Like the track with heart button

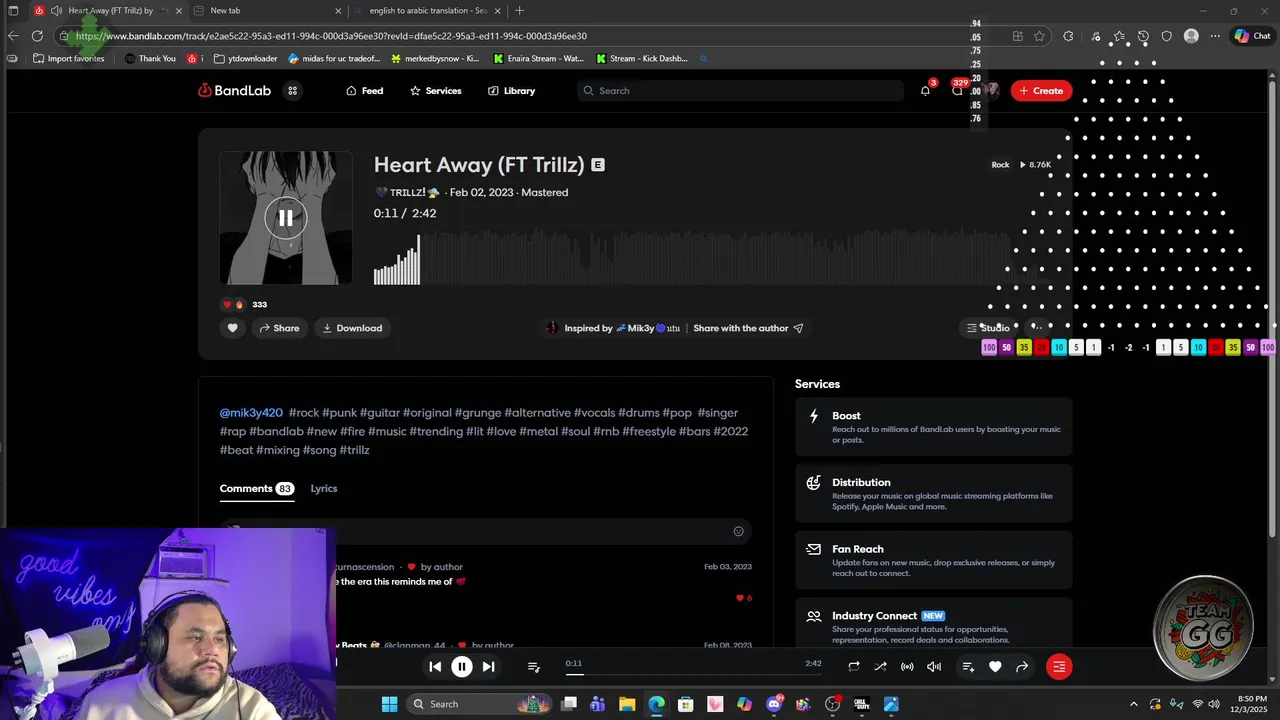(233, 328)
